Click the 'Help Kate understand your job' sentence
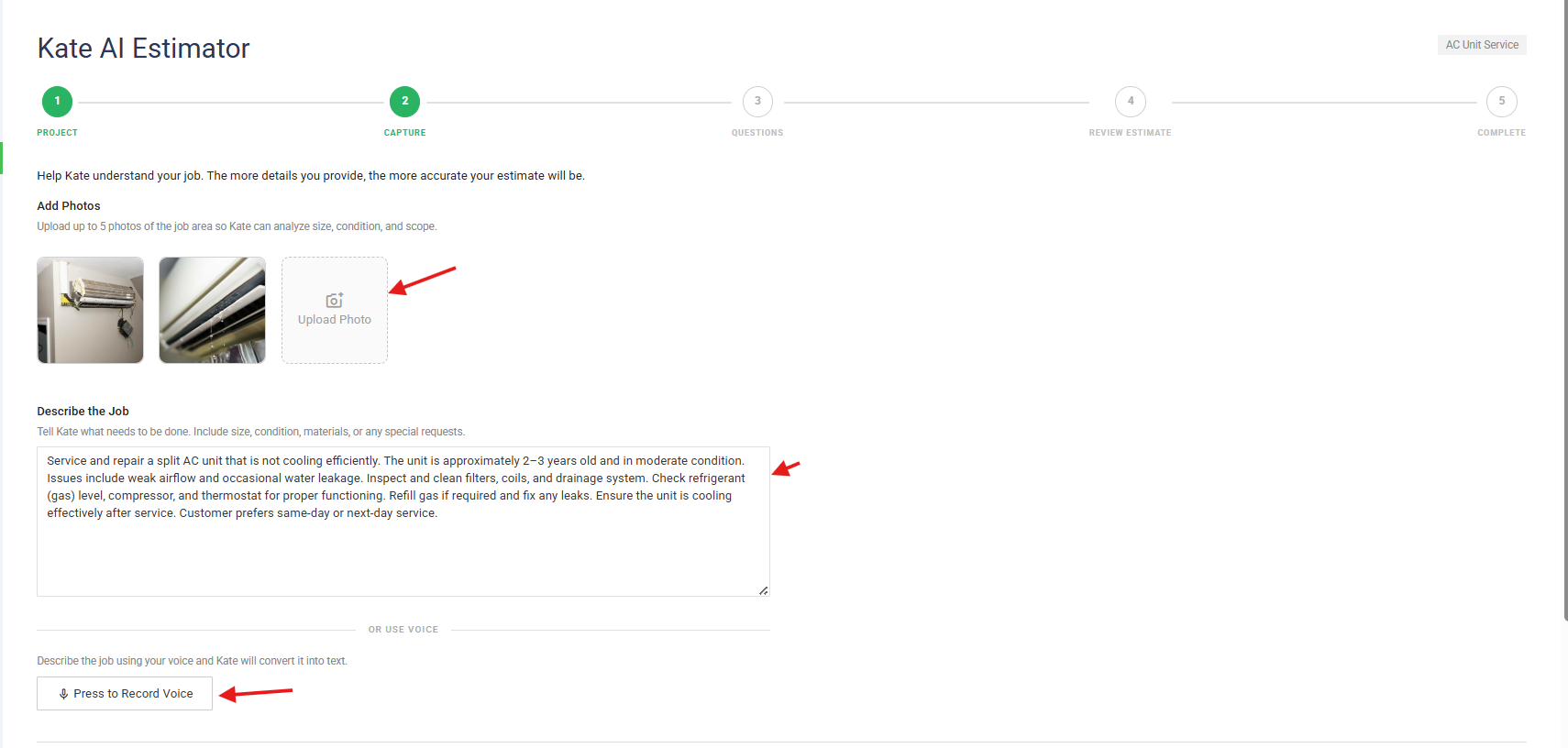The image size is (1568, 748). point(311,176)
